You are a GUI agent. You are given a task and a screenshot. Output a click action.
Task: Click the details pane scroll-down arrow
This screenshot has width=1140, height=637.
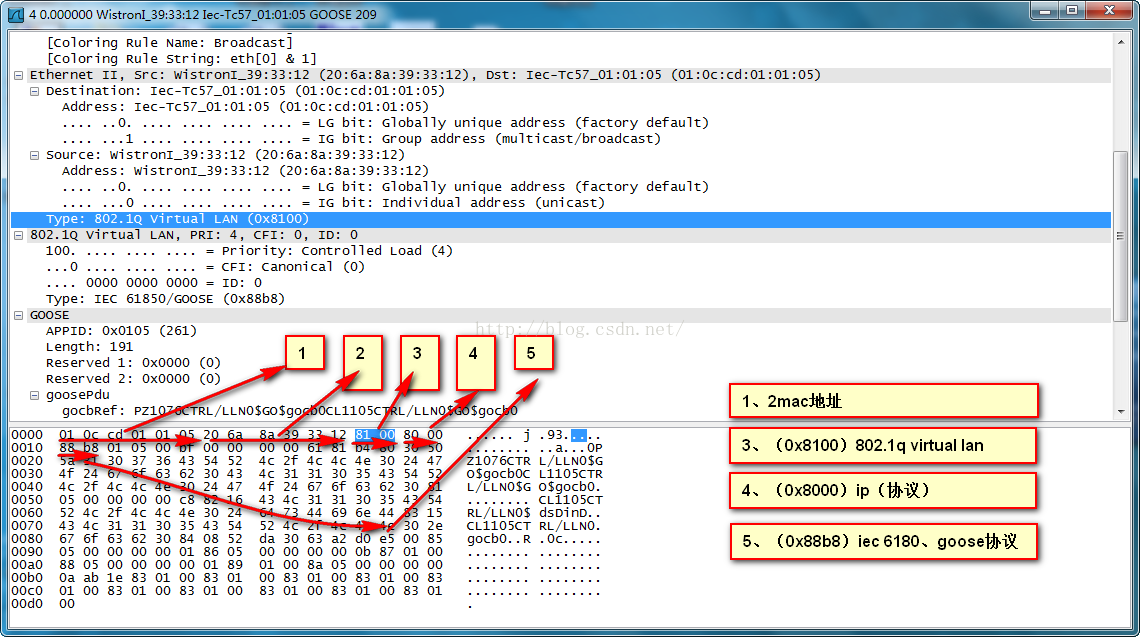click(1120, 411)
